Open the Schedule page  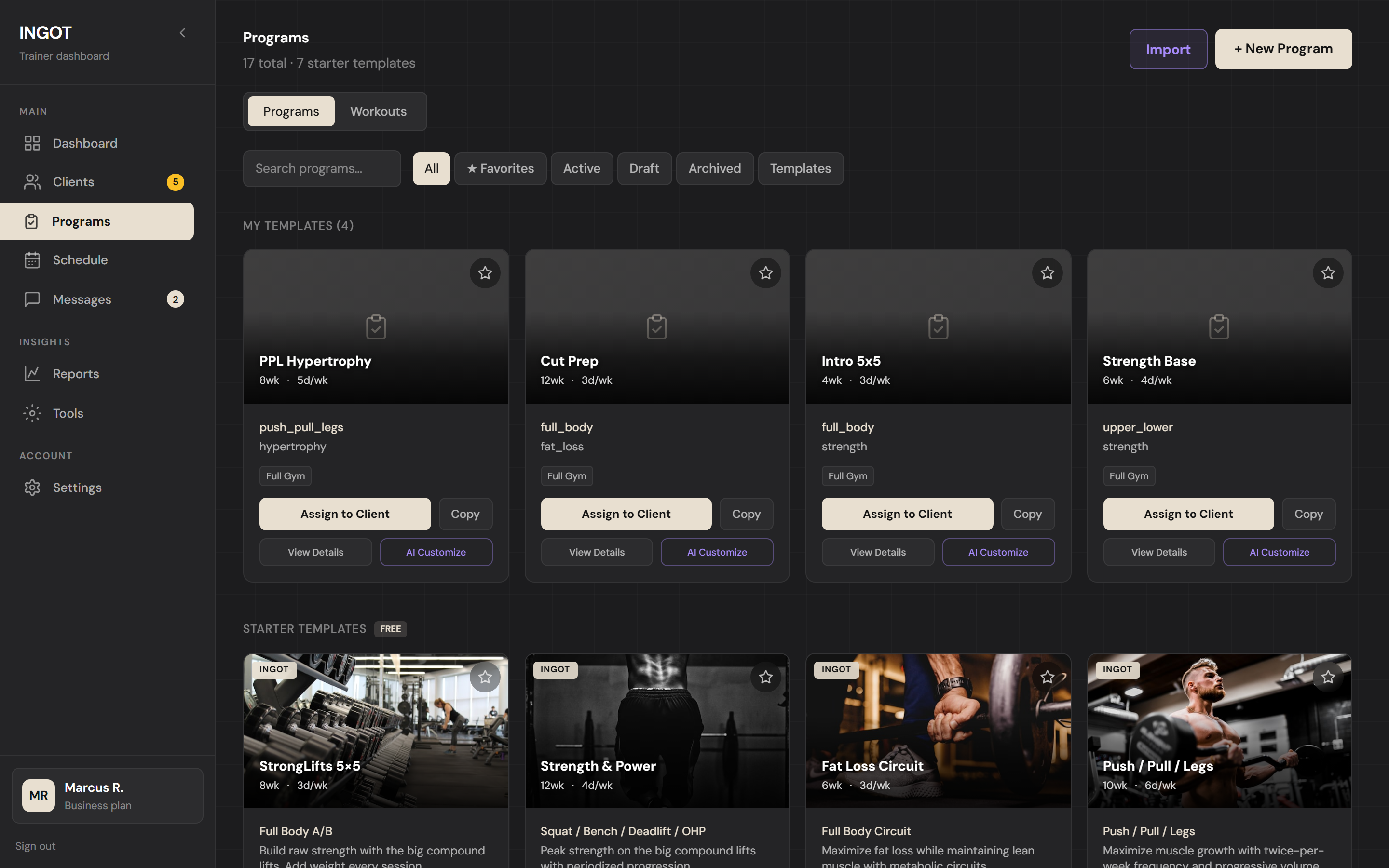[96, 260]
